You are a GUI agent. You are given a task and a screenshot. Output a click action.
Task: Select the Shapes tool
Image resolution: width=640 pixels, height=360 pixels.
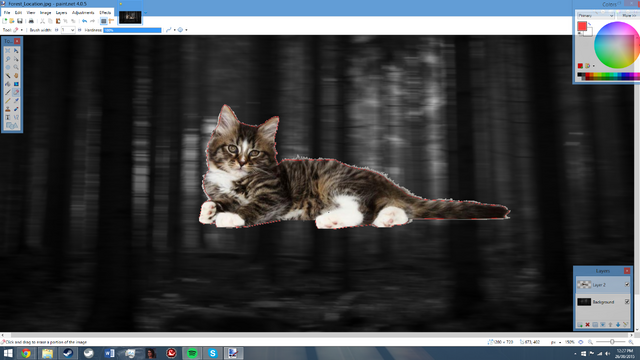[x=12, y=126]
